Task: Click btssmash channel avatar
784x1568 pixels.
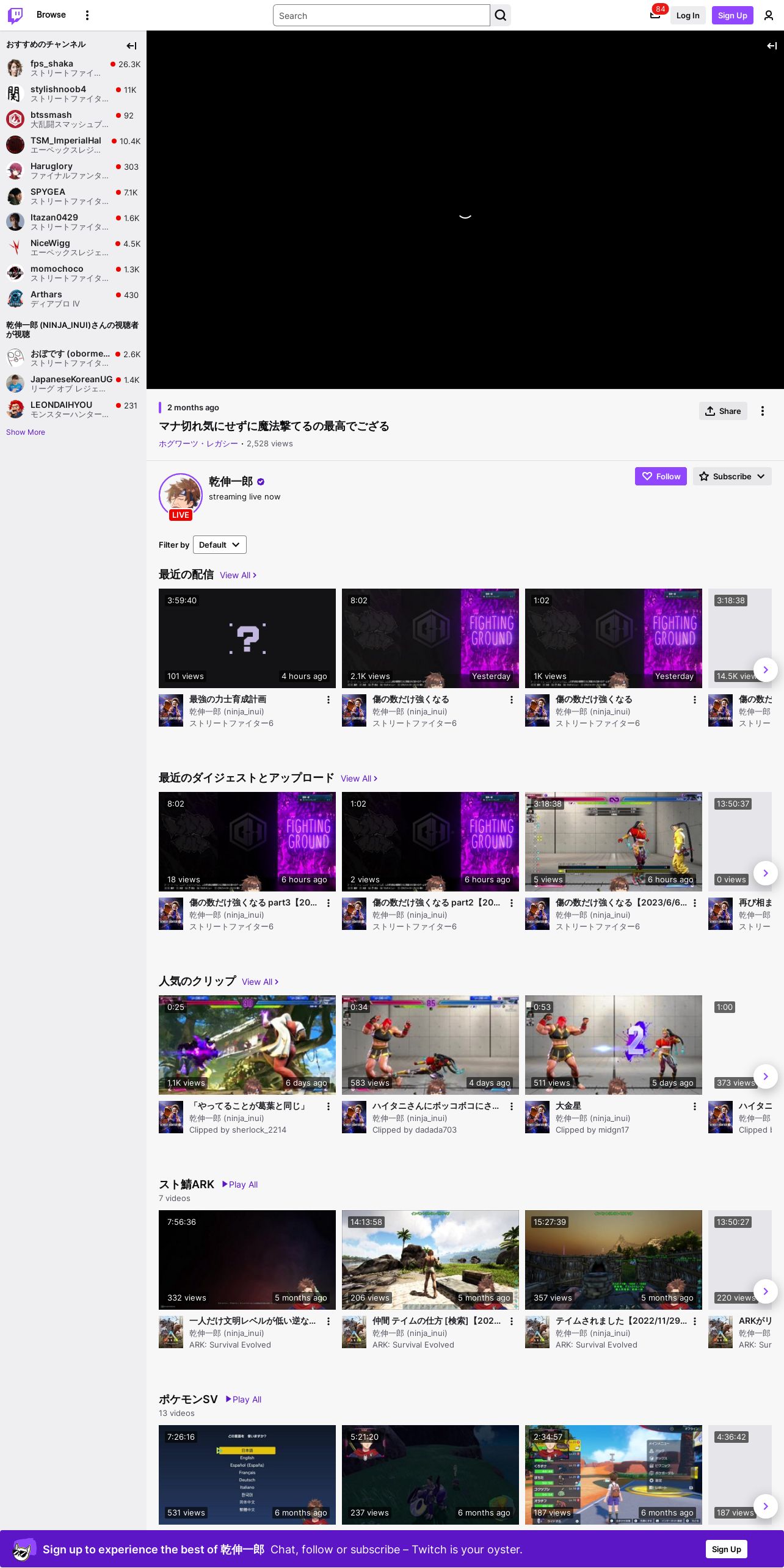Action: click(x=15, y=119)
